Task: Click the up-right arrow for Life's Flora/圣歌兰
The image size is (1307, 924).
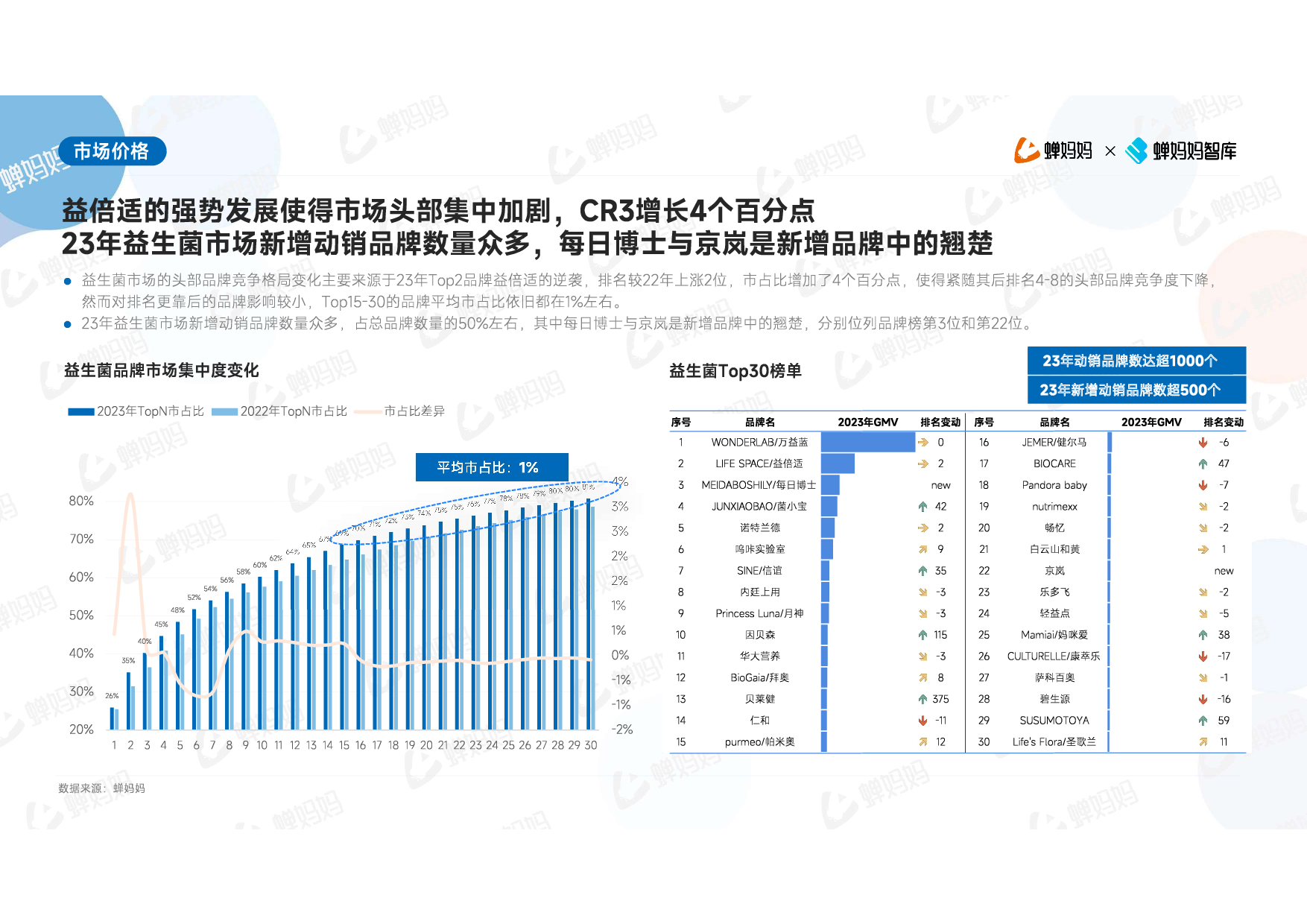Action: (x=1203, y=742)
